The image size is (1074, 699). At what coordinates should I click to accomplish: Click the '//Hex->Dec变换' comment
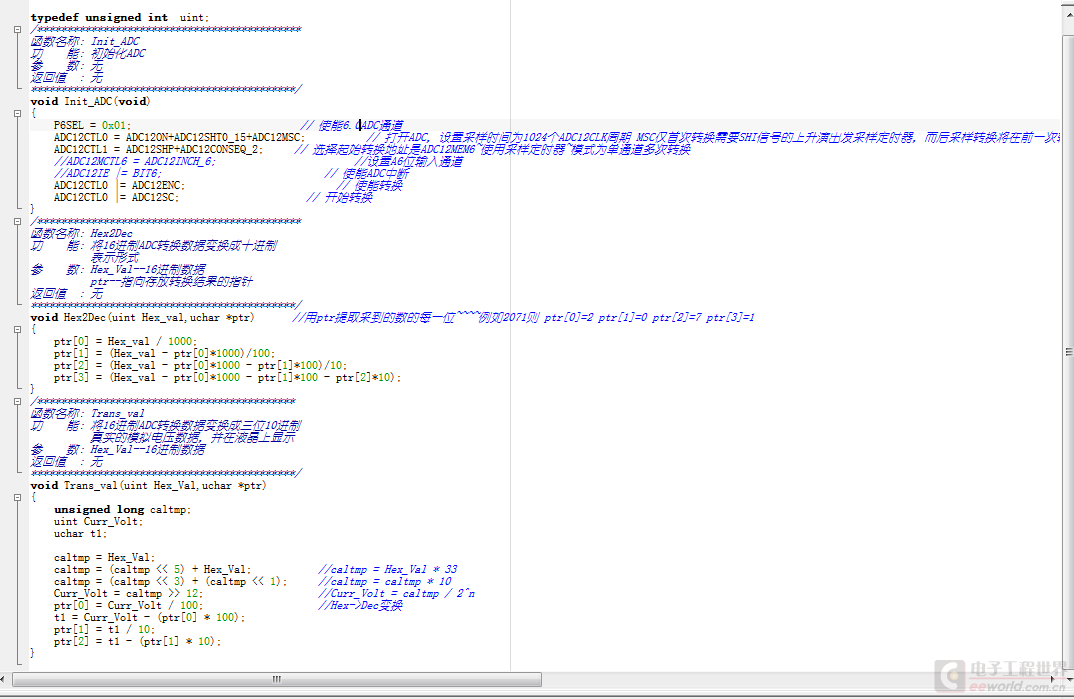pos(360,605)
